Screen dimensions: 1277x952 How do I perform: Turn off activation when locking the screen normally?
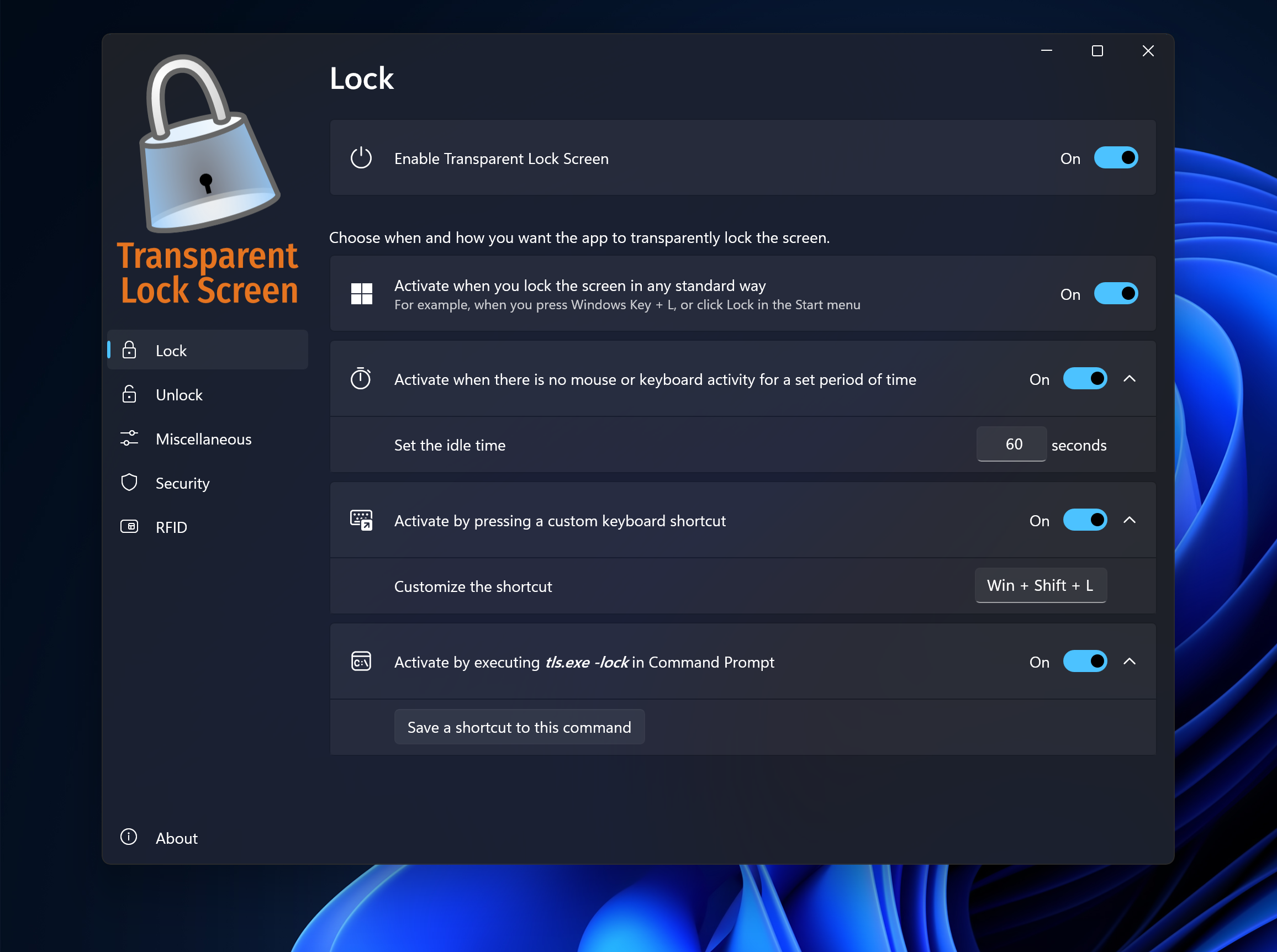click(x=1116, y=293)
